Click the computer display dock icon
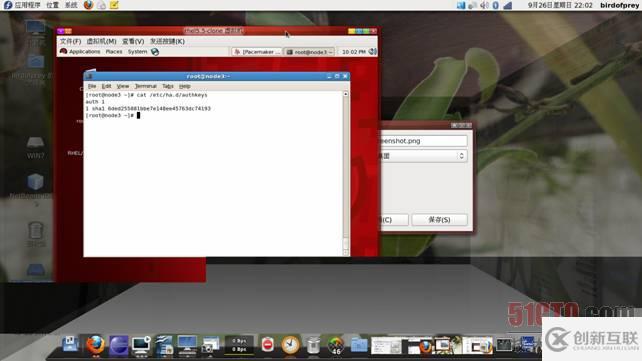Image resolution: width=642 pixels, height=361 pixels. [x=187, y=345]
